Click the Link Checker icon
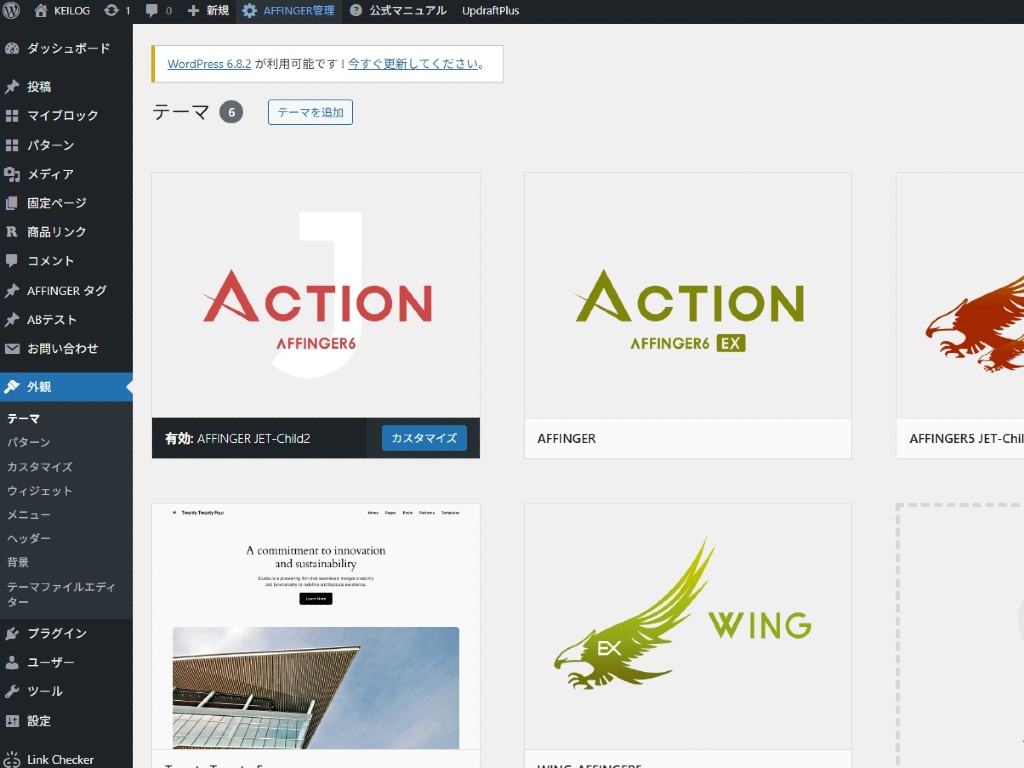The image size is (1024, 768). coord(12,760)
